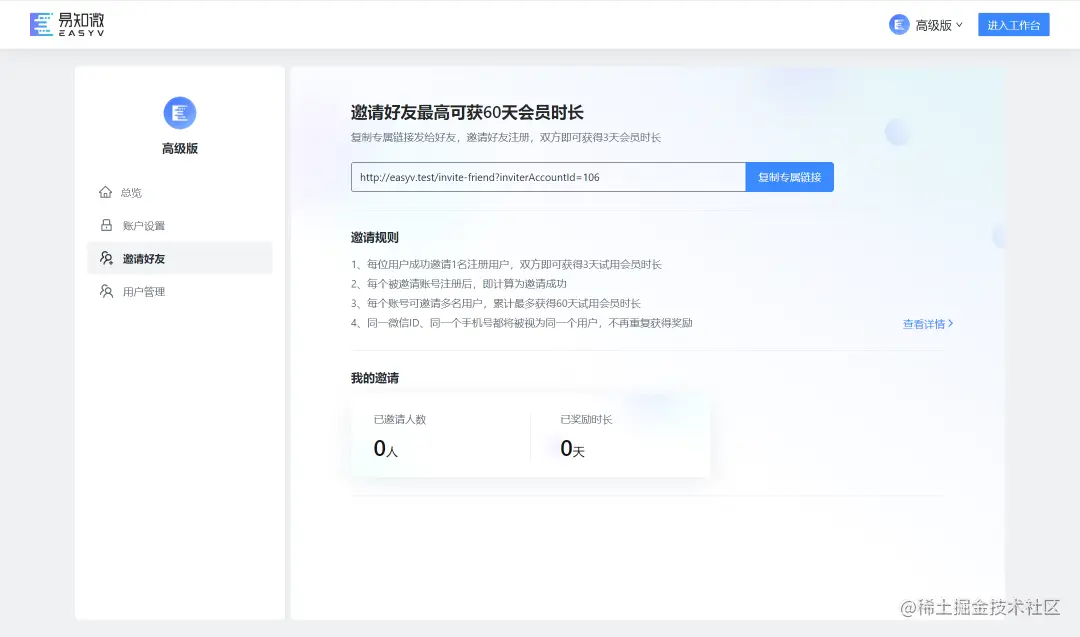The width and height of the screenshot is (1080, 637).
Task: Click the title 邀请好友最高可获60天会员时长
Action: [467, 112]
